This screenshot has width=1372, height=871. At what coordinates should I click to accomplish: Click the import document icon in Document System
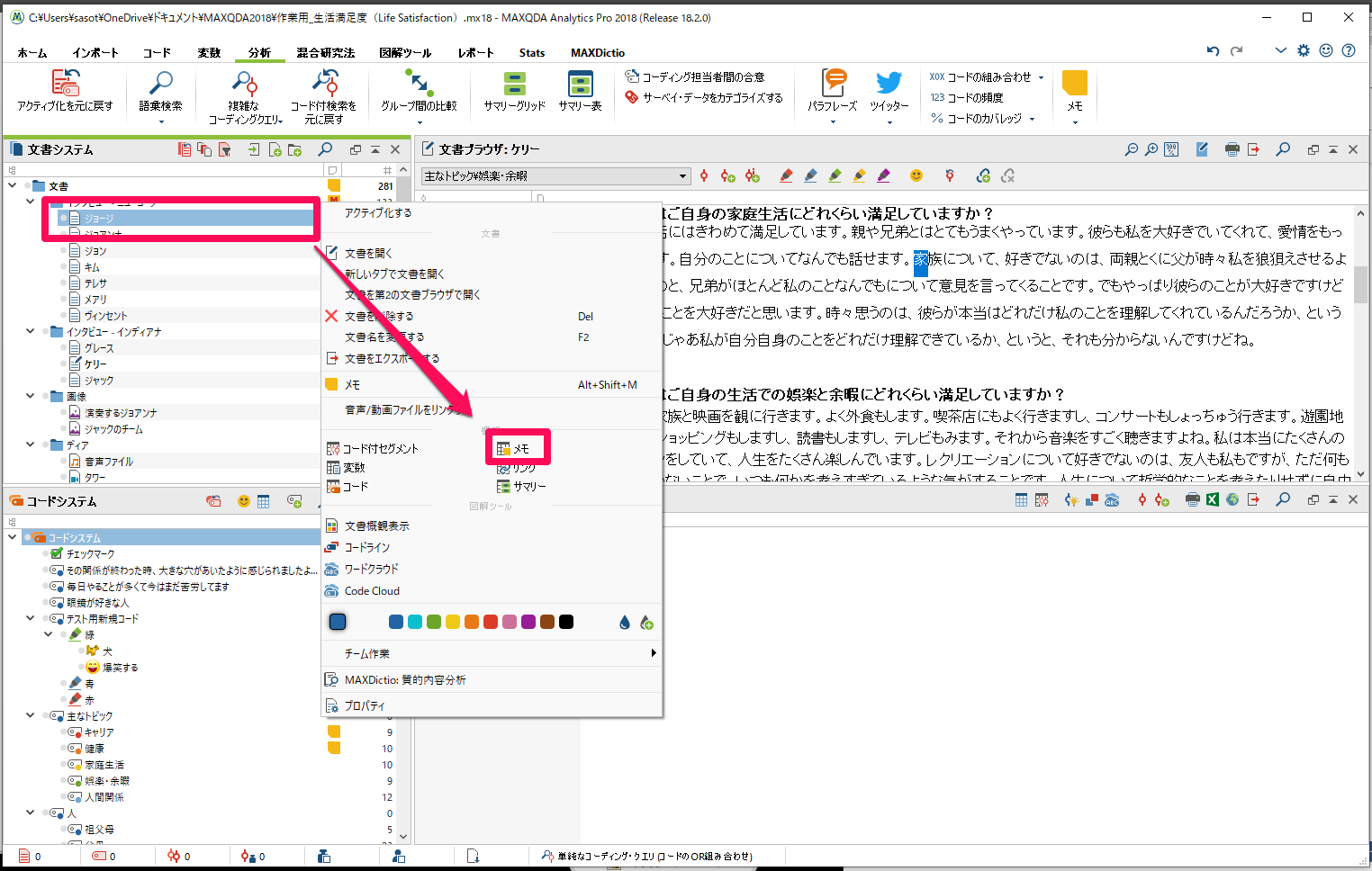254,149
